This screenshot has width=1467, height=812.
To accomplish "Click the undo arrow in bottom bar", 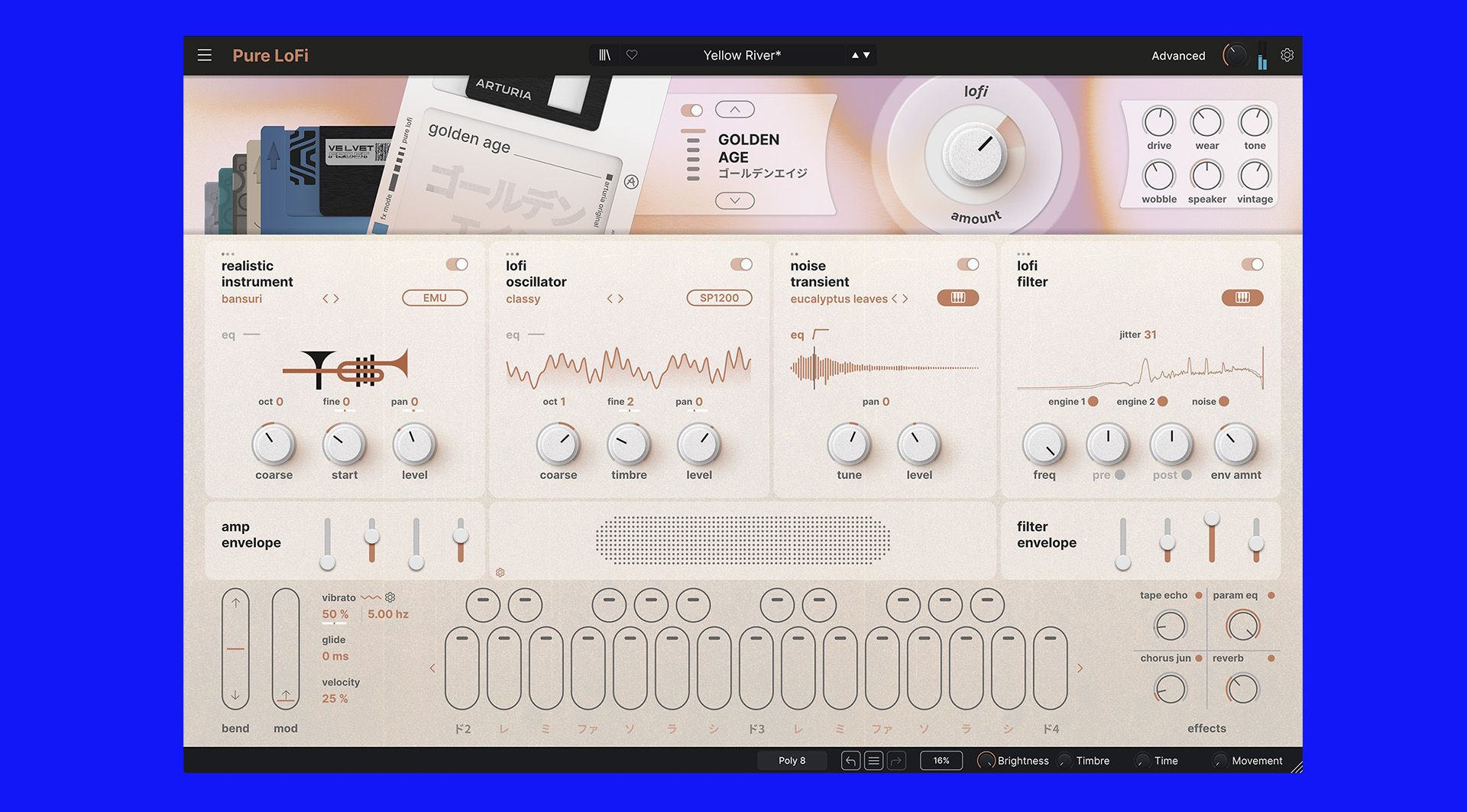I will point(850,761).
